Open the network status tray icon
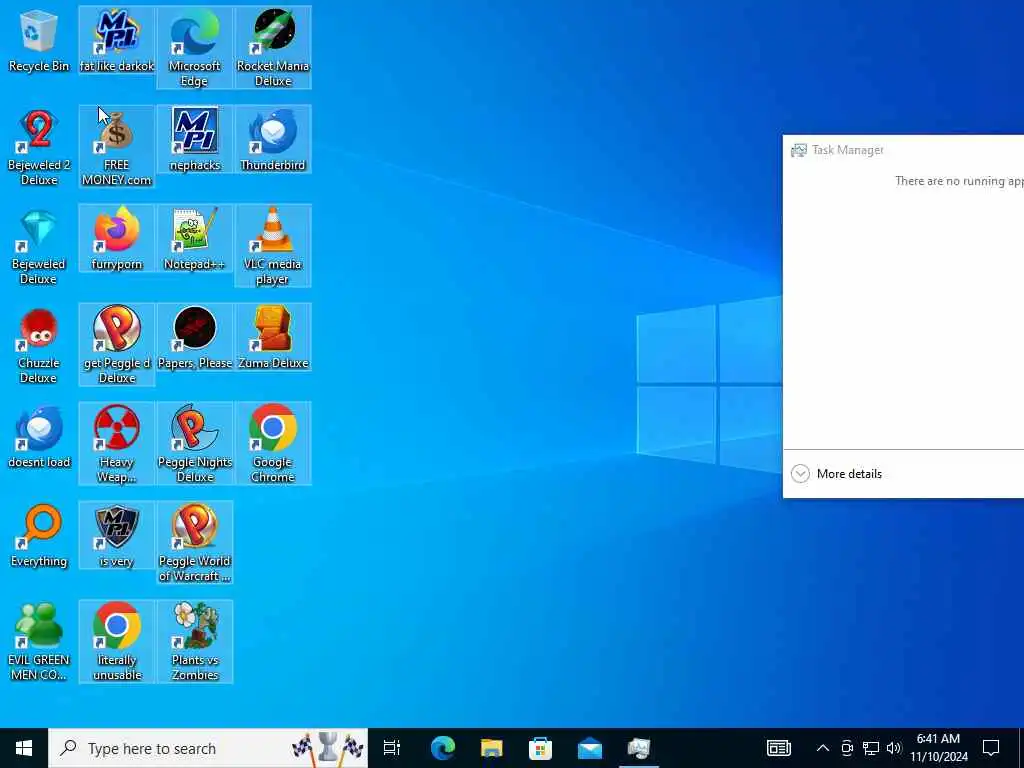Viewport: 1024px width, 768px height. pos(871,748)
